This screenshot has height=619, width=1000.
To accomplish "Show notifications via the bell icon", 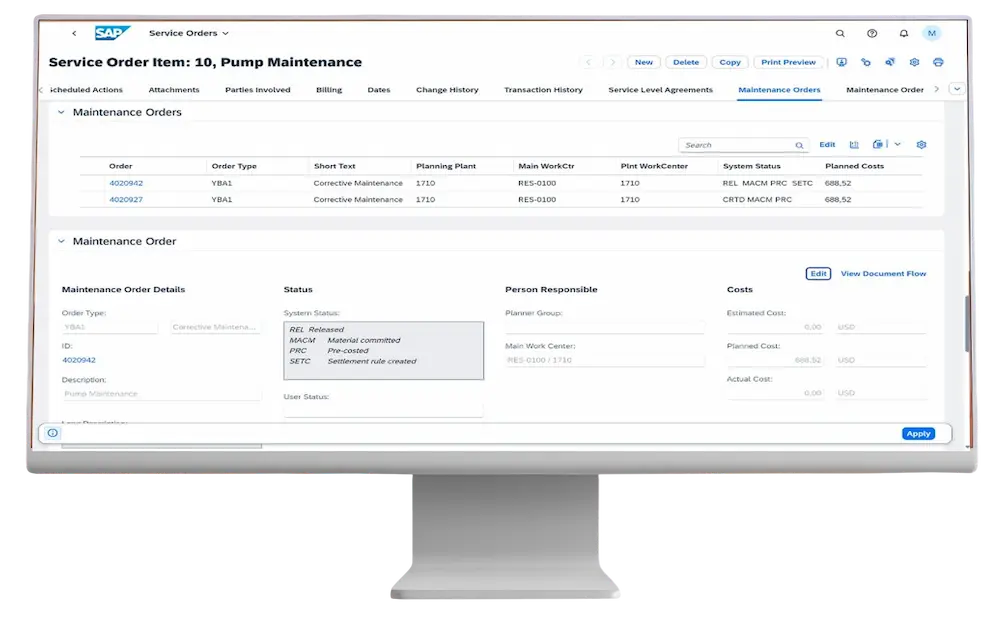I will point(904,33).
